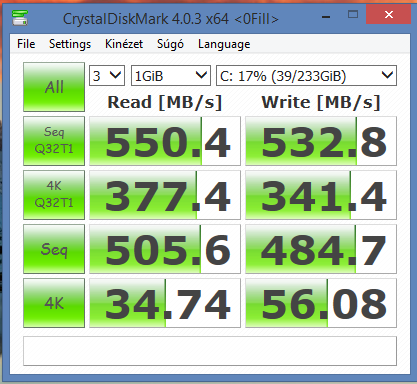Expand the 1GiB test size dropdown
The height and width of the screenshot is (384, 417).
pyautogui.click(x=171, y=76)
